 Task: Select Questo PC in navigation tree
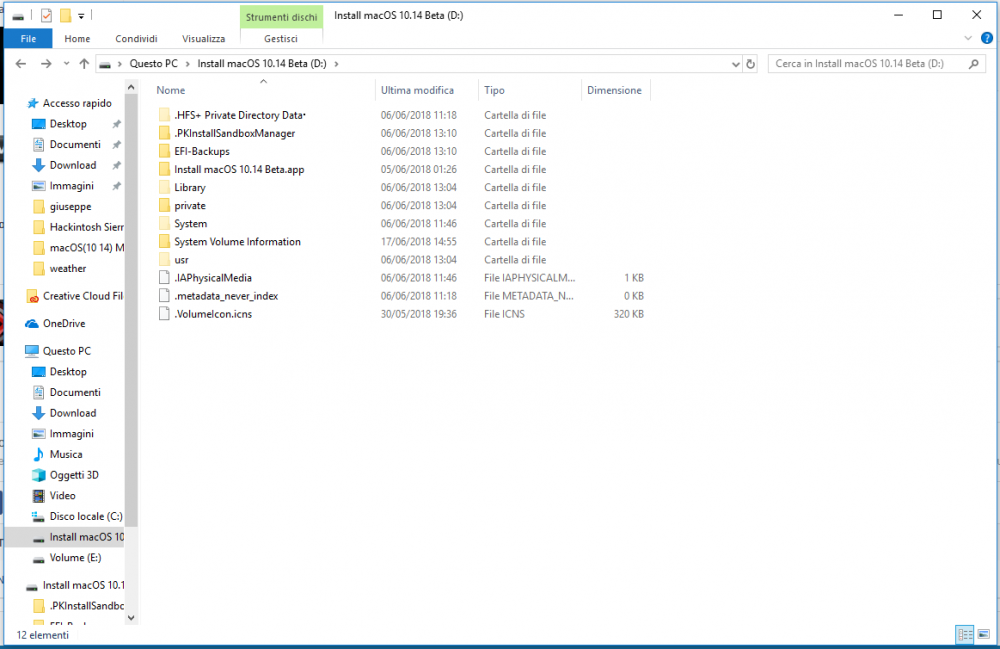click(66, 351)
